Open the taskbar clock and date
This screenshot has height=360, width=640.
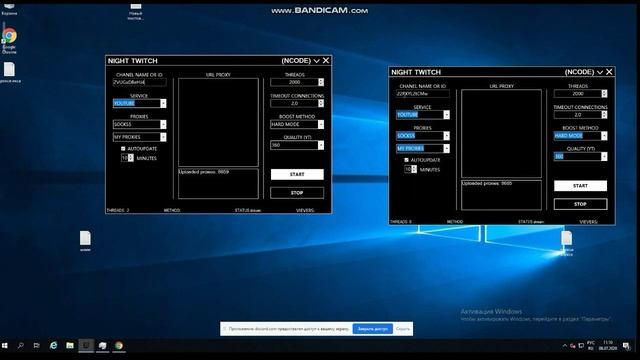tap(608, 346)
